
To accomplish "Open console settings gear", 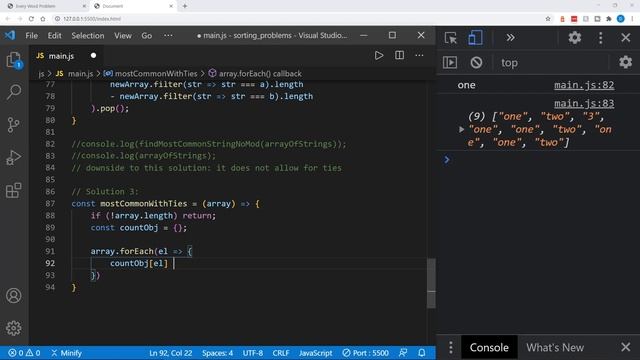I will point(625,62).
